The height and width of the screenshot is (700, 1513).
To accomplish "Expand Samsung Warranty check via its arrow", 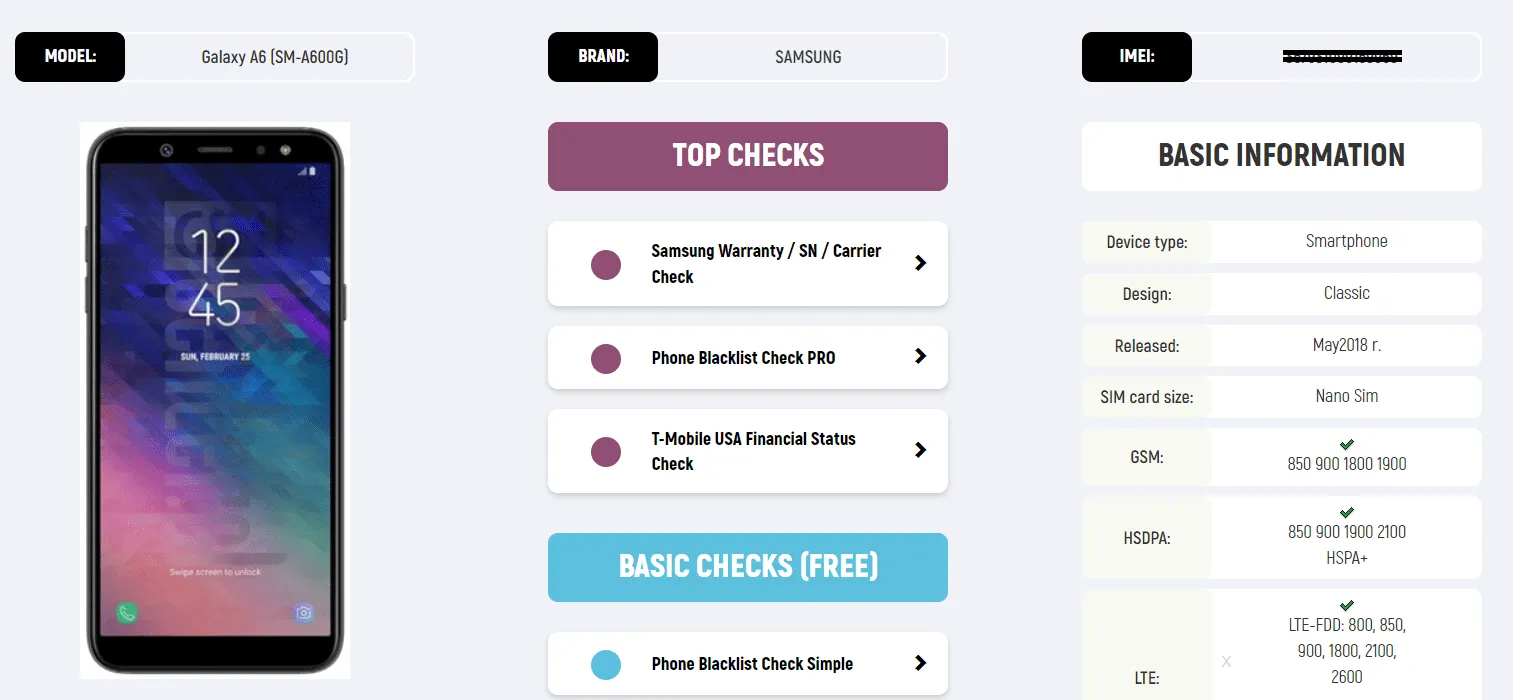I will click(x=921, y=263).
